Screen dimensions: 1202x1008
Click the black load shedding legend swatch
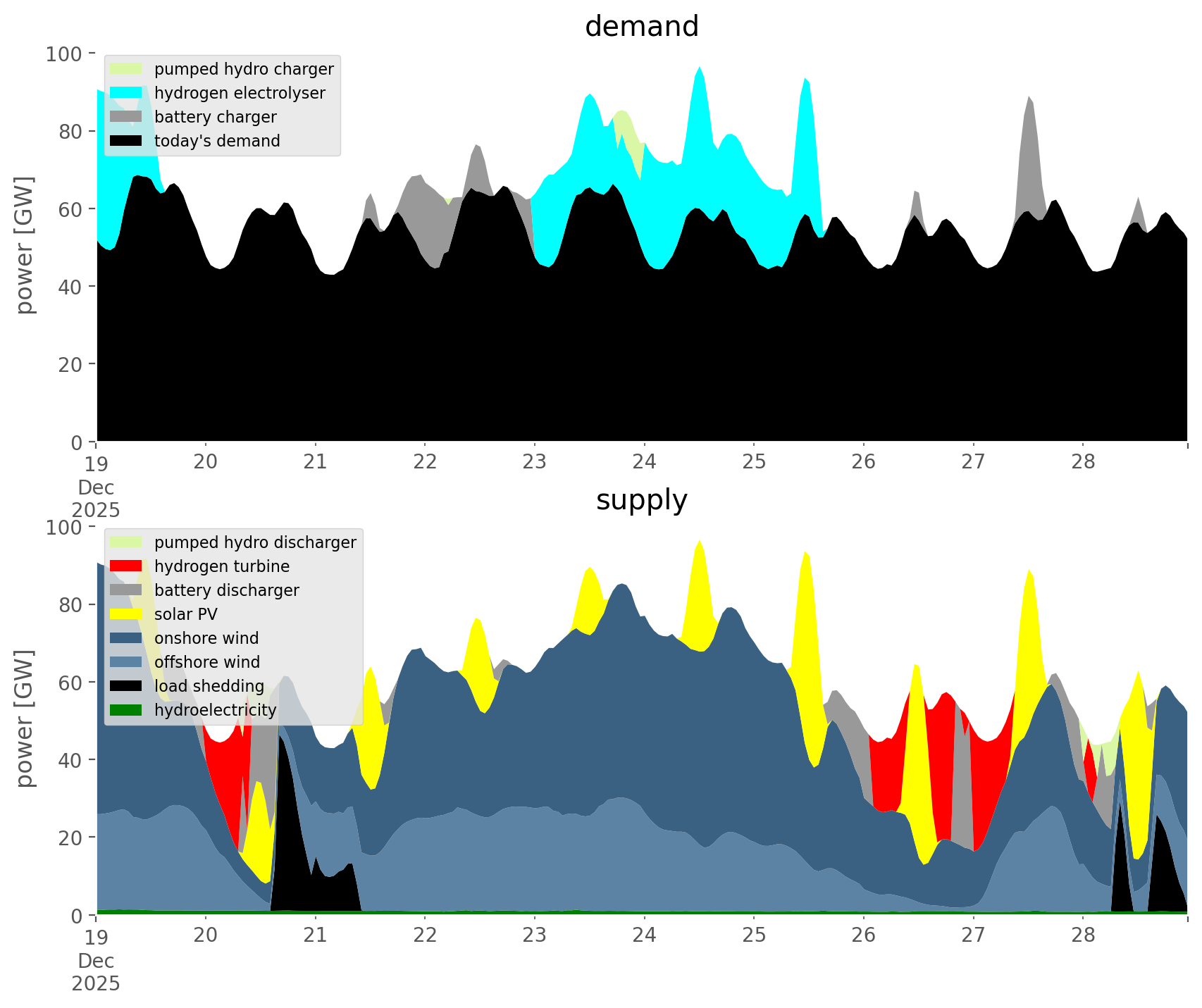coord(126,686)
